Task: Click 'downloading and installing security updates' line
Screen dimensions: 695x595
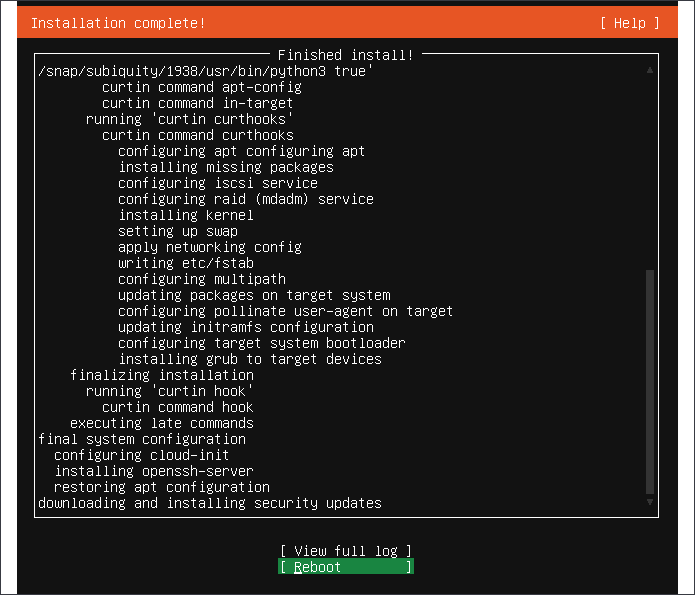Action: [210, 503]
